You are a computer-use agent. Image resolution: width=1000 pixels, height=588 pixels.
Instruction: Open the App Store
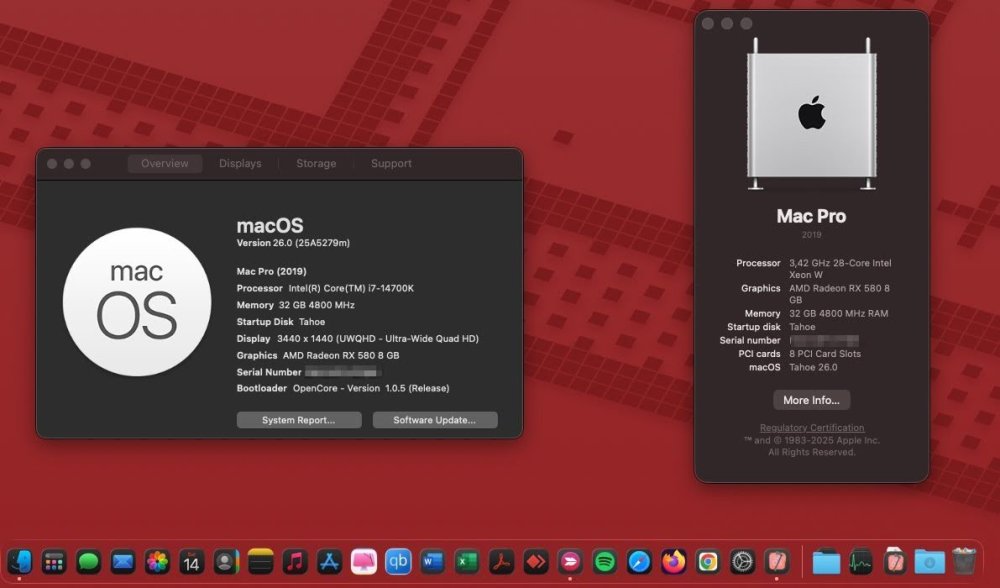(329, 562)
